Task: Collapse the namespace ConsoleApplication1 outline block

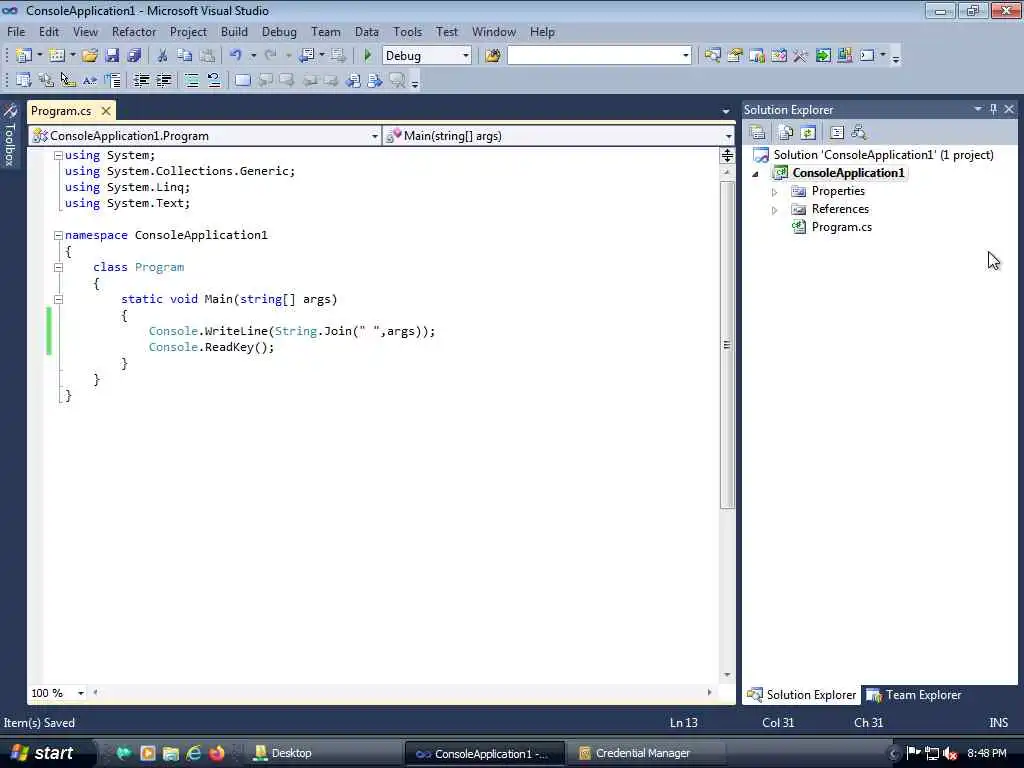Action: [58, 235]
